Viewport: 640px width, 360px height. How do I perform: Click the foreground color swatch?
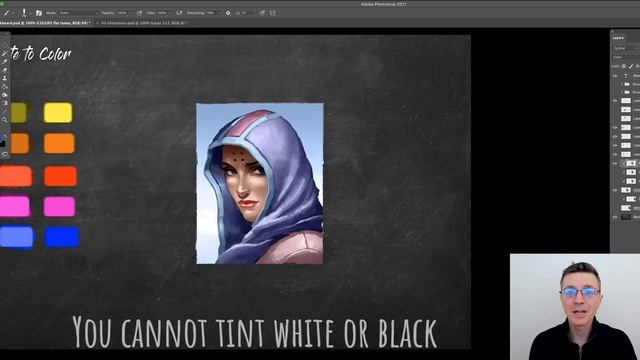pos(1,138)
